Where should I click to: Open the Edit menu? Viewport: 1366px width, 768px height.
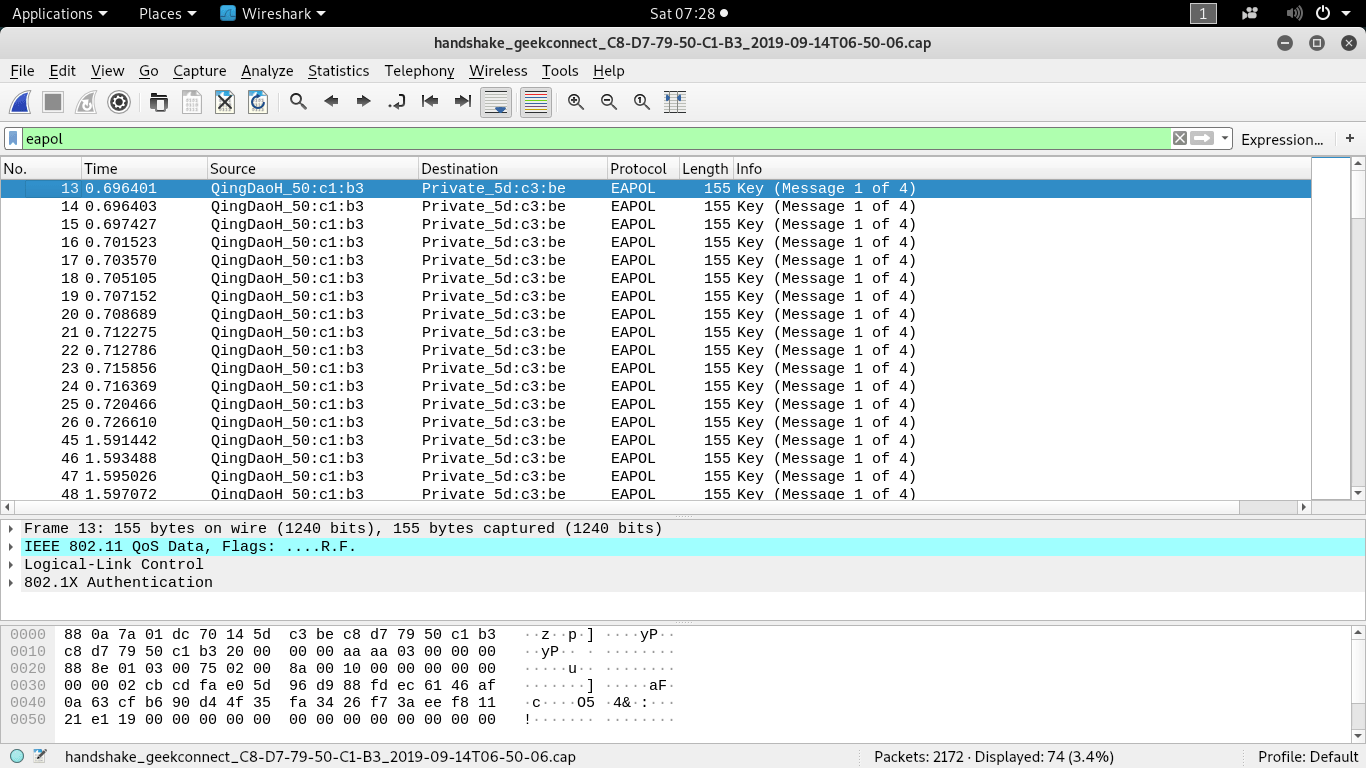point(63,71)
